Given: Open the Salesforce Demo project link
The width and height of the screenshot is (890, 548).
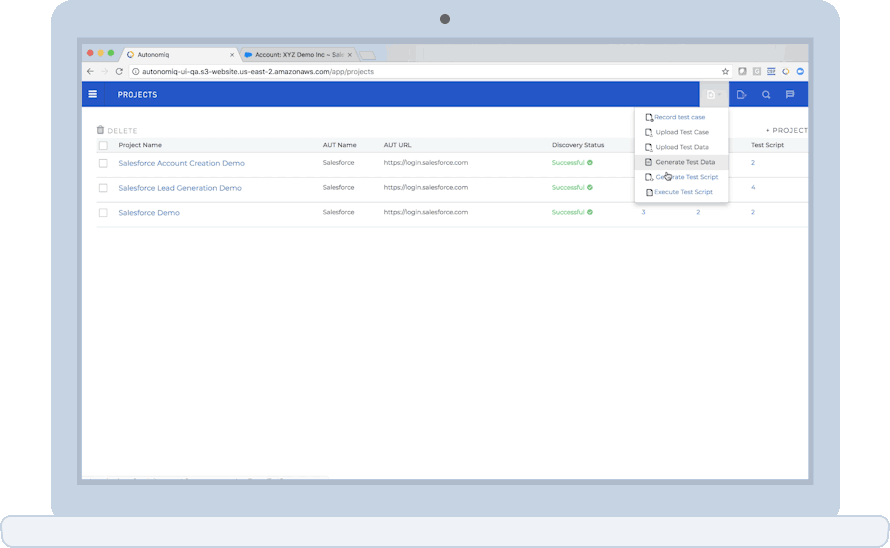Looking at the screenshot, I should [x=149, y=212].
